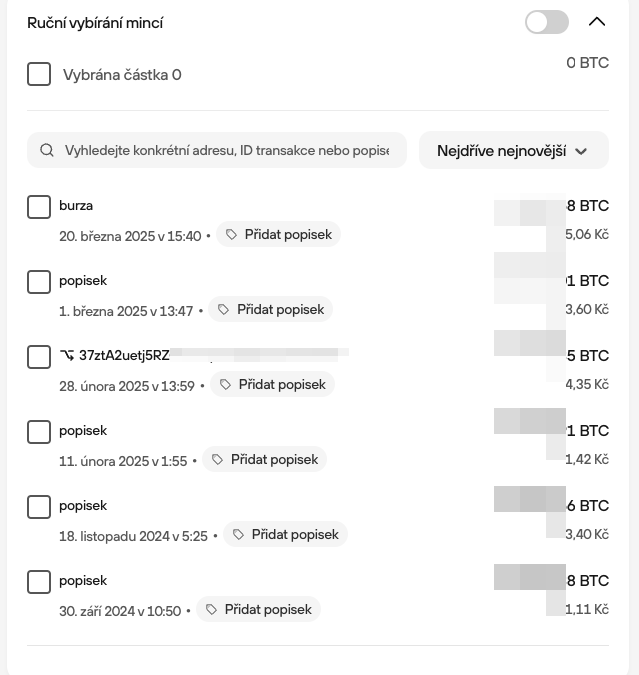The image size is (639, 675).
Task: Focus the address and transaction ID search field
Action: (x=217, y=150)
